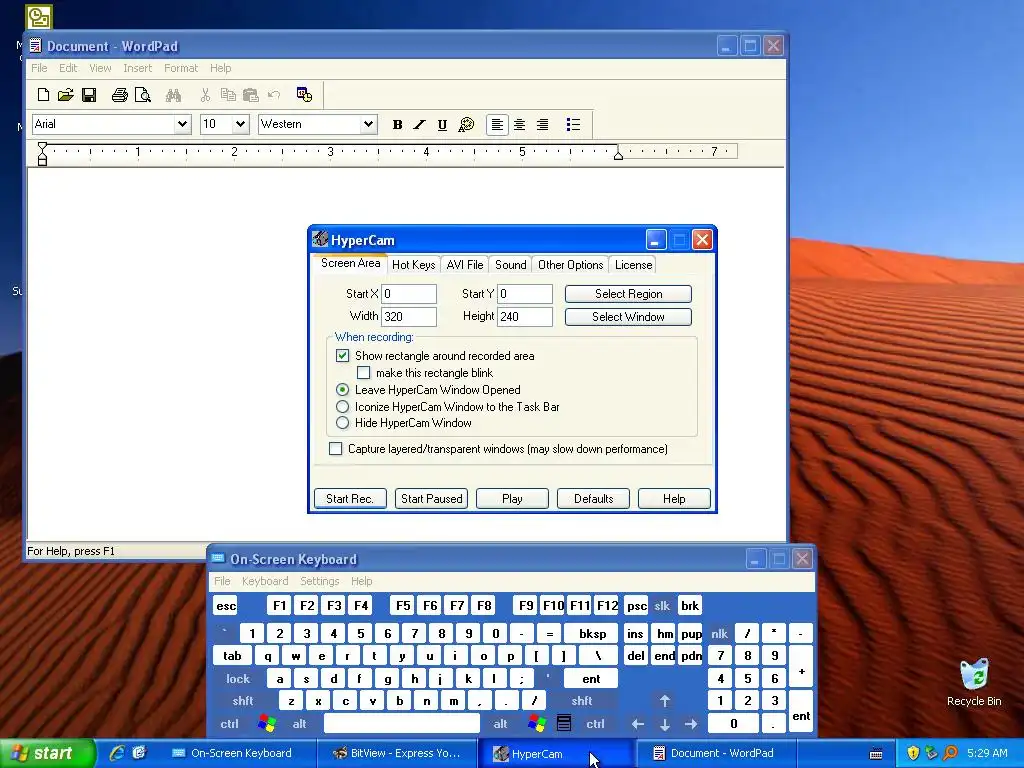
Task: Open font size 10 dropdown
Action: pos(240,124)
